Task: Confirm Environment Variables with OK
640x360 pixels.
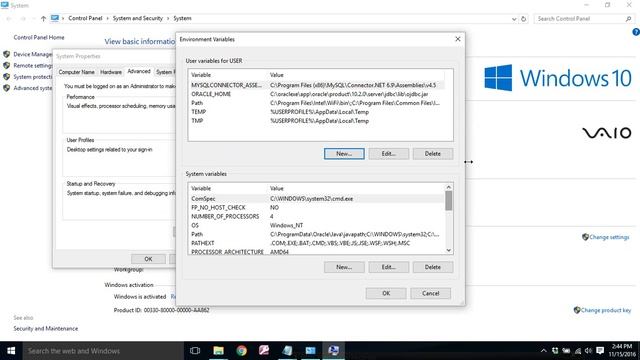Action: (386, 293)
